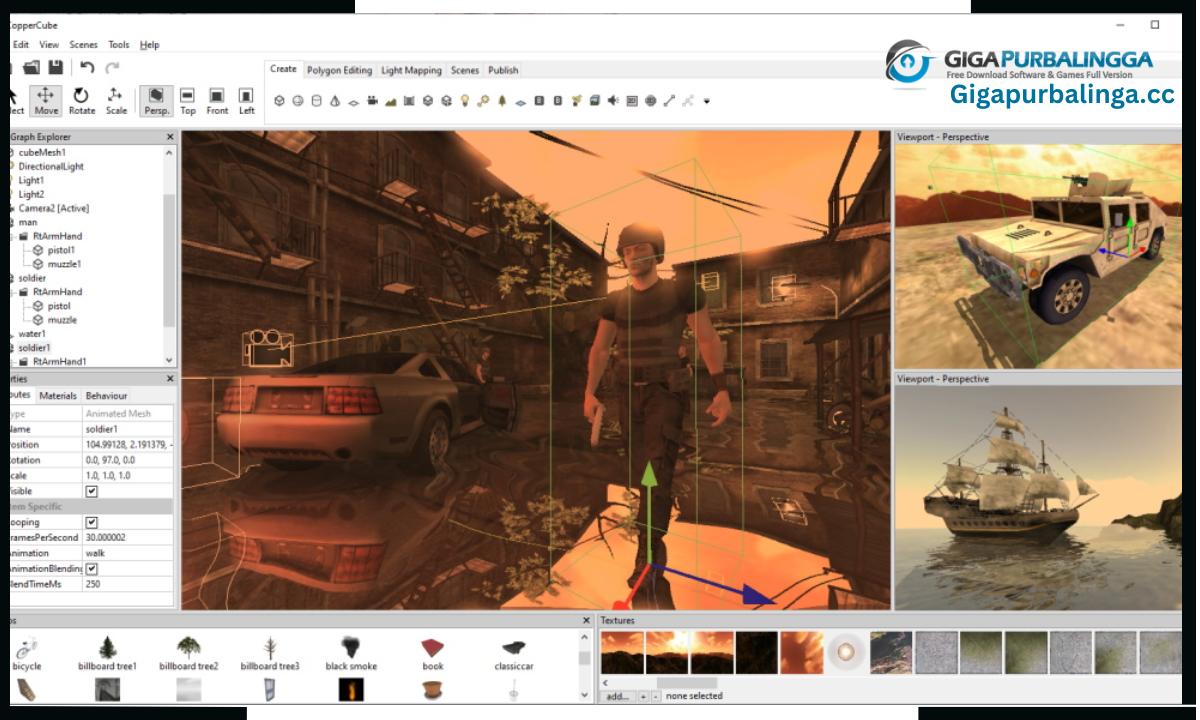This screenshot has width=1200, height=720.
Task: Toggle the Visible checkbox
Action: pos(92,492)
